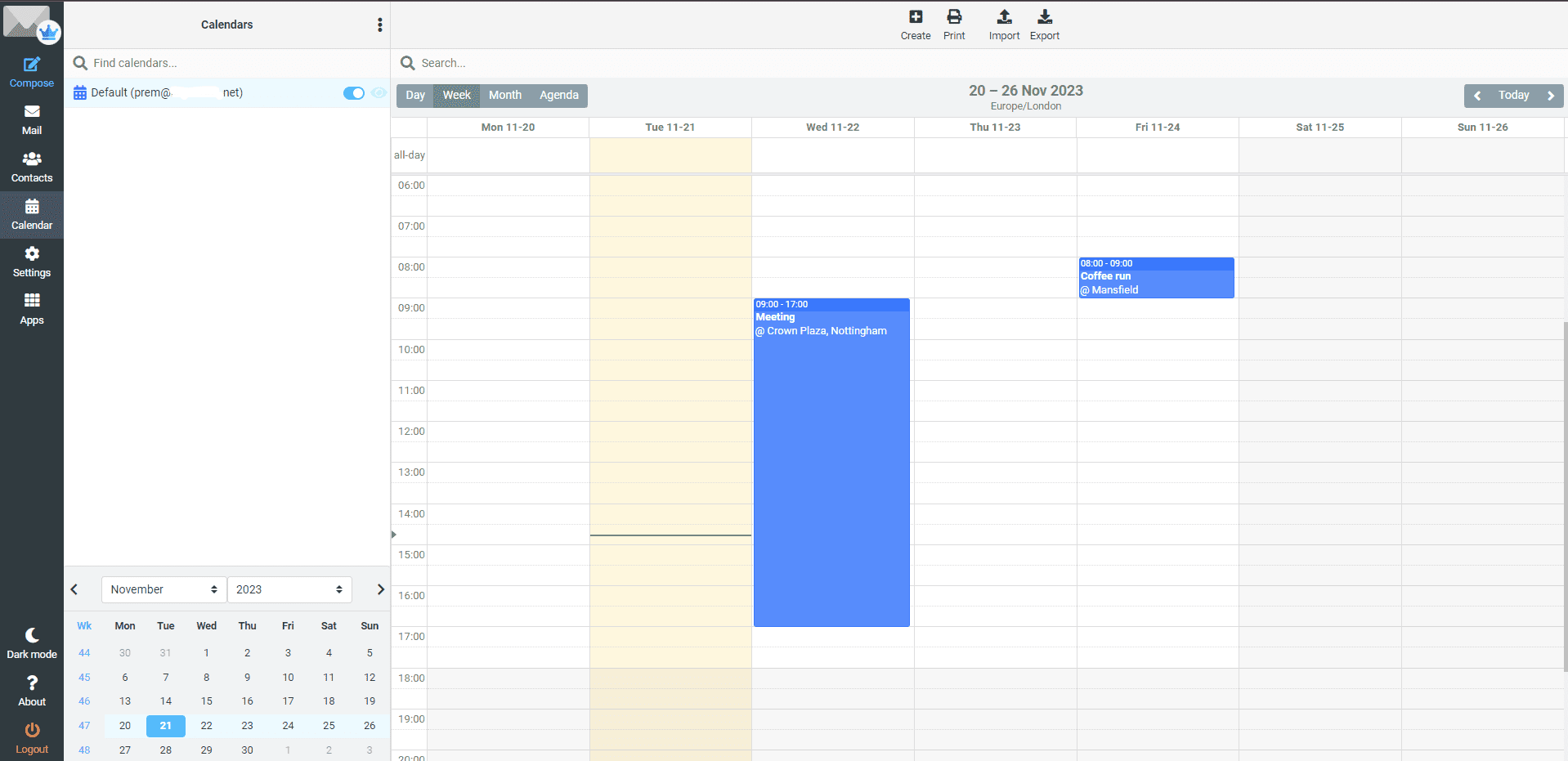
Task: Go to Mail in the sidebar
Action: 32,120
